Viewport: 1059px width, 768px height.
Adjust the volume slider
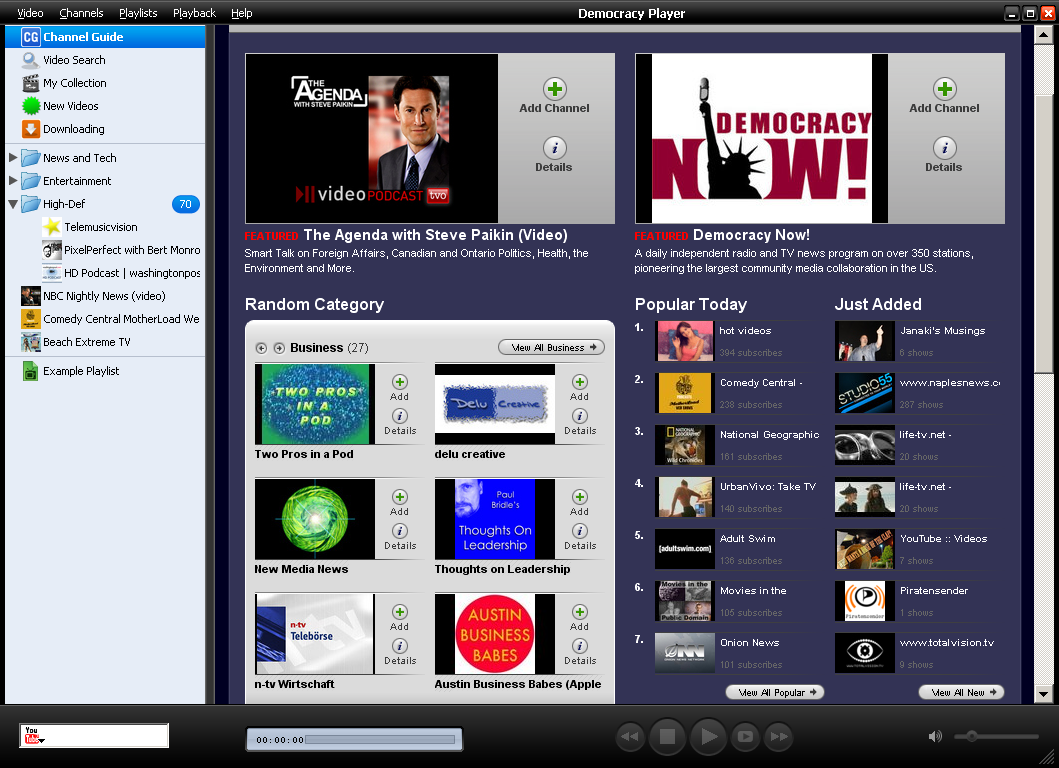996,736
